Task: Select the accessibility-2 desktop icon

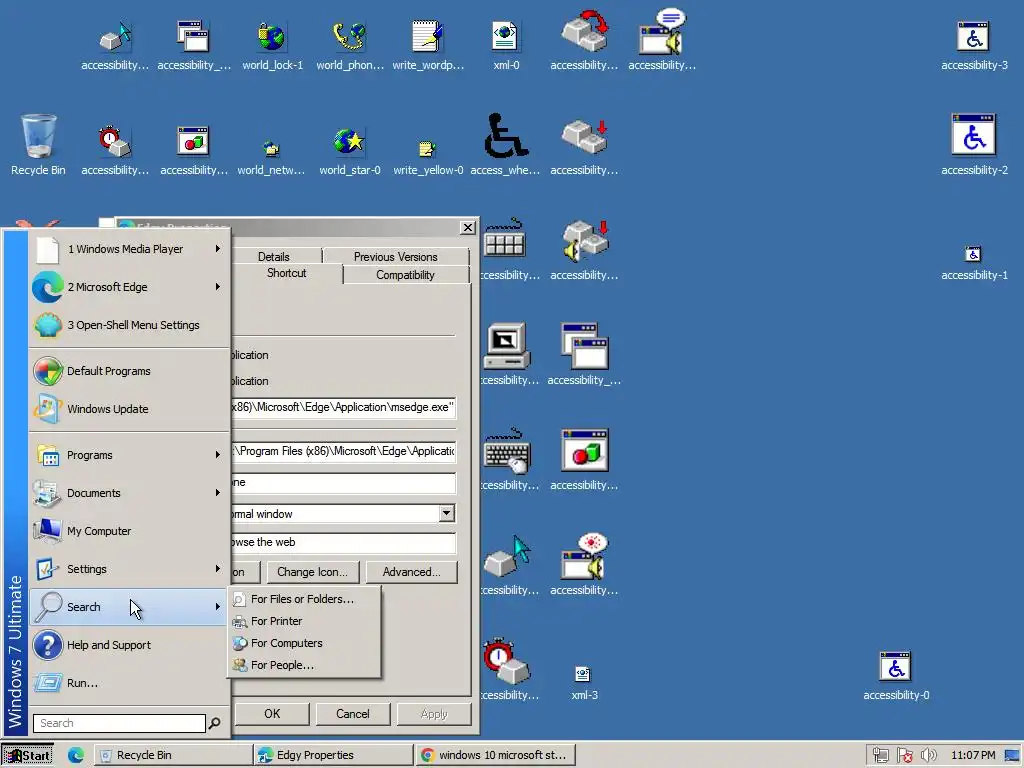Action: coord(974,145)
